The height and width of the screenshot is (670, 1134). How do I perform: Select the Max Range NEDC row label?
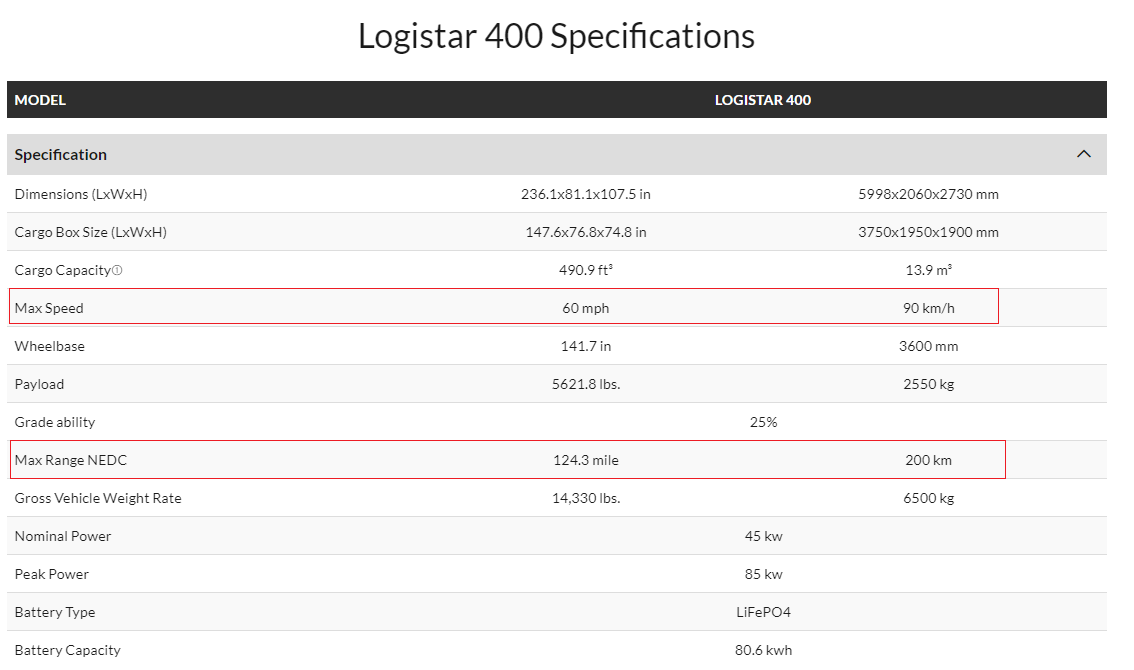coord(71,460)
